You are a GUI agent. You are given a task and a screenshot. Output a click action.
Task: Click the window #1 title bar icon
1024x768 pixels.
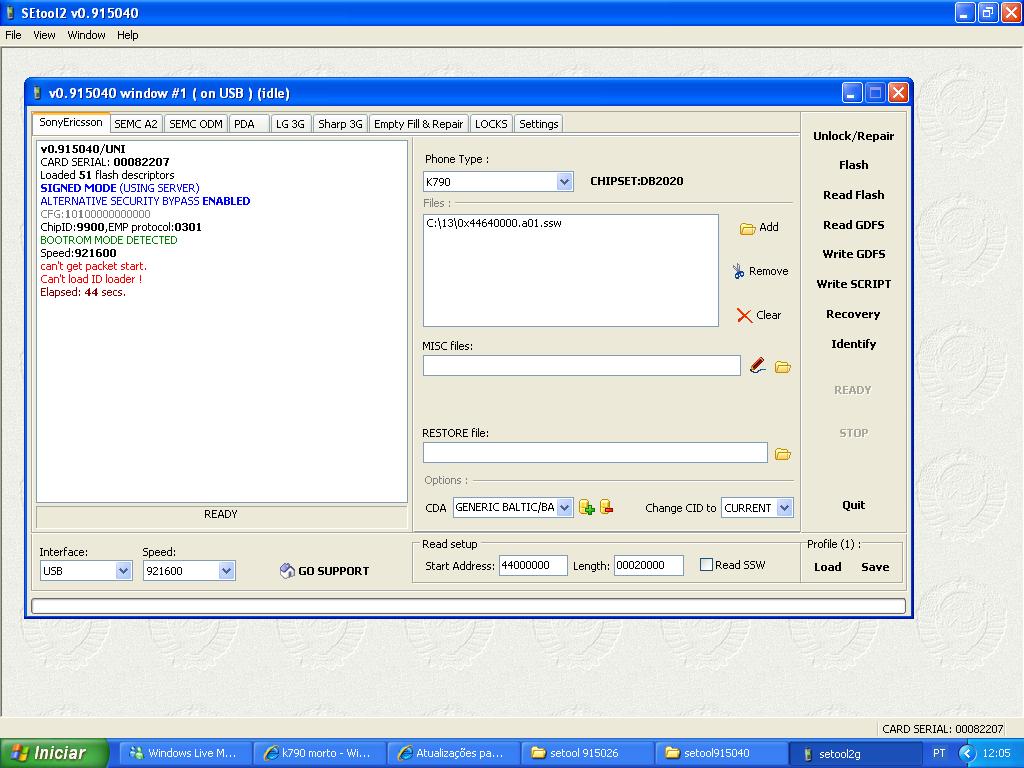[x=37, y=93]
